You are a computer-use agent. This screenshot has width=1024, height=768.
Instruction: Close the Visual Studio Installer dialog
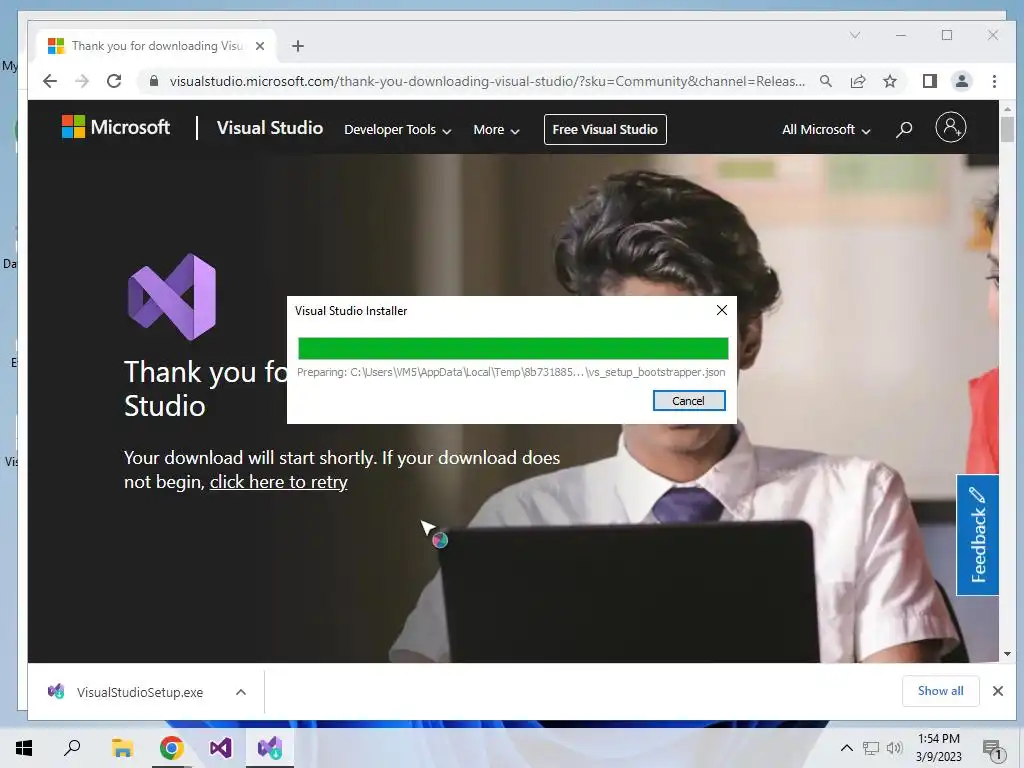(722, 310)
